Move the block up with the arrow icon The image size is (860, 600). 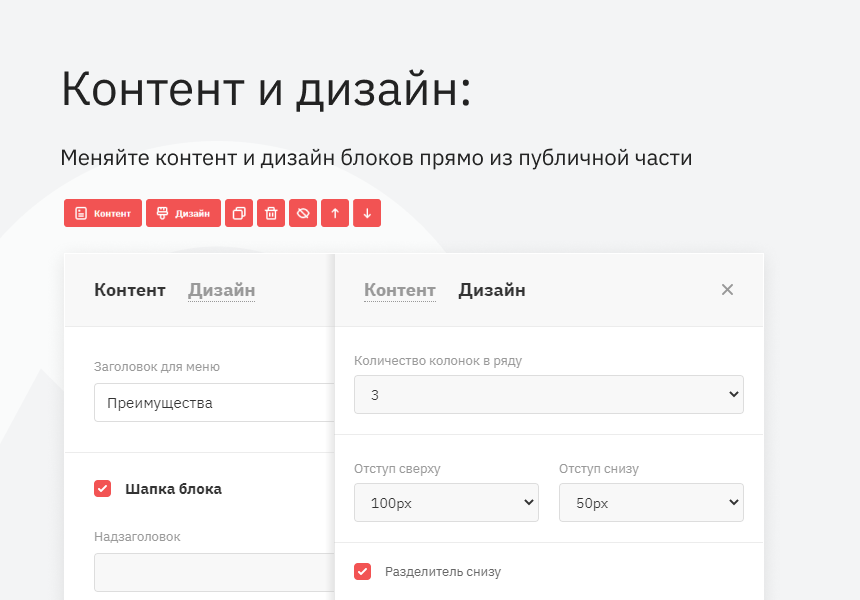[x=335, y=213]
